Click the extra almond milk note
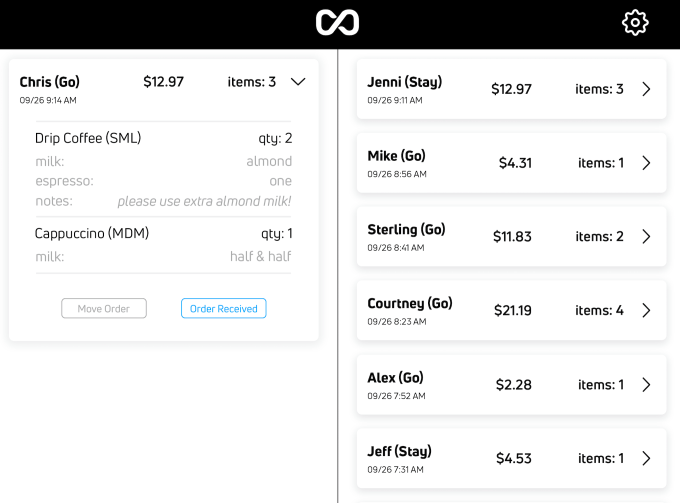The image size is (680, 503). coord(204,201)
